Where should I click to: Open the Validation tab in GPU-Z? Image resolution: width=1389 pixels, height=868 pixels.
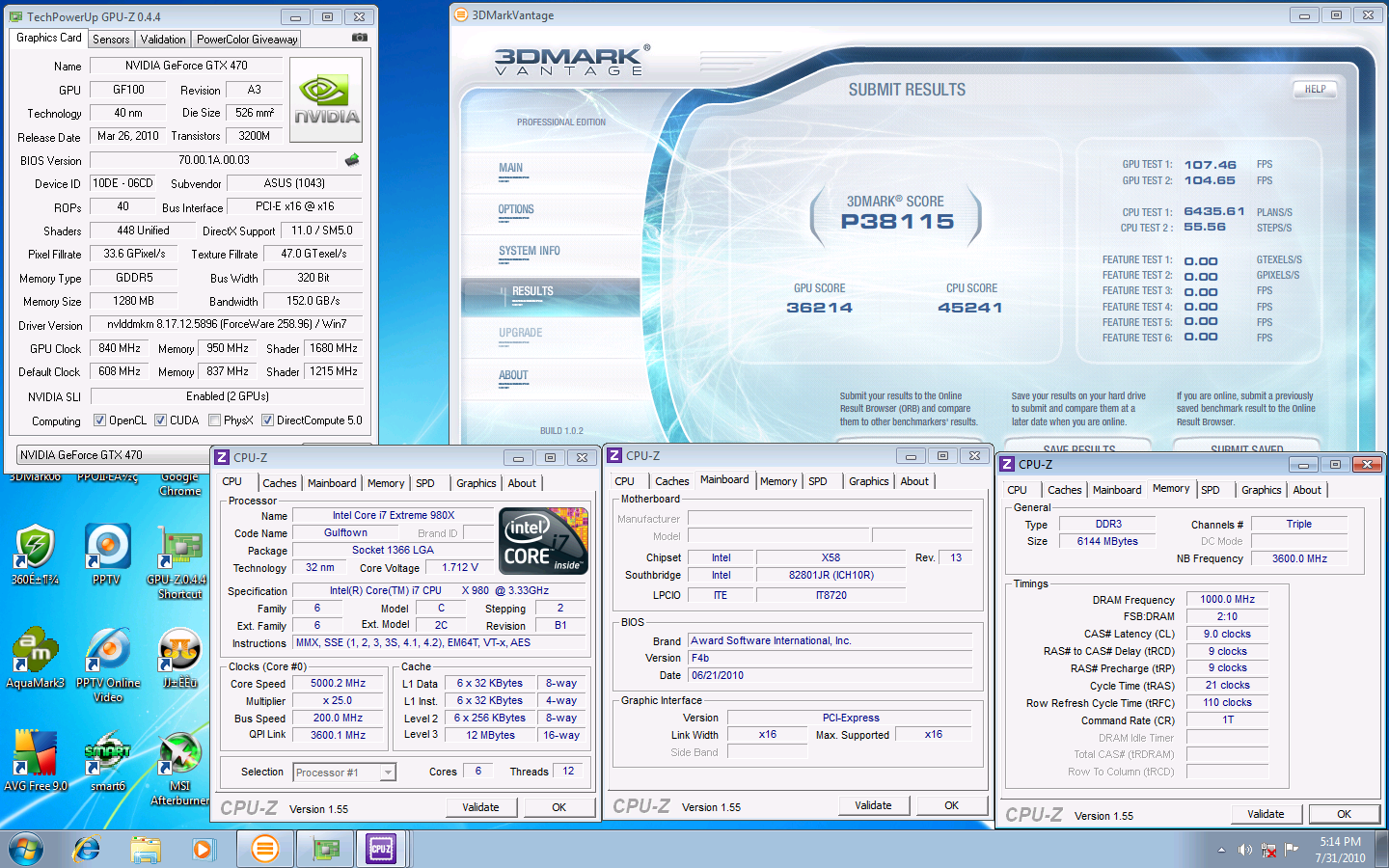[x=163, y=40]
